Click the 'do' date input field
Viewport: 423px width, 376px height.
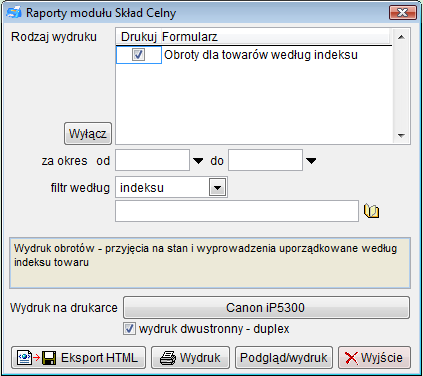pos(266,160)
